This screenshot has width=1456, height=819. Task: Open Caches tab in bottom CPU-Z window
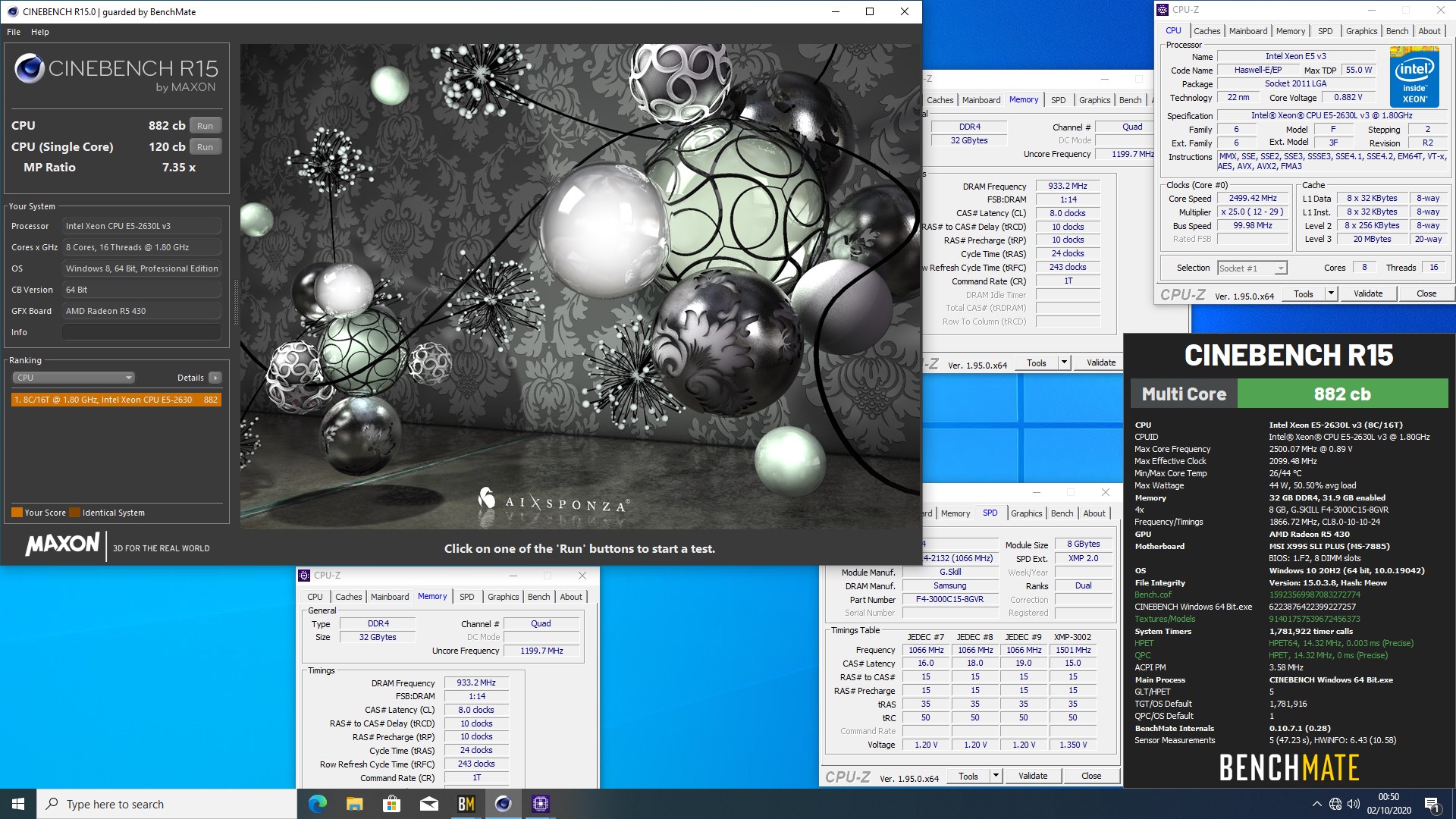[x=348, y=597]
